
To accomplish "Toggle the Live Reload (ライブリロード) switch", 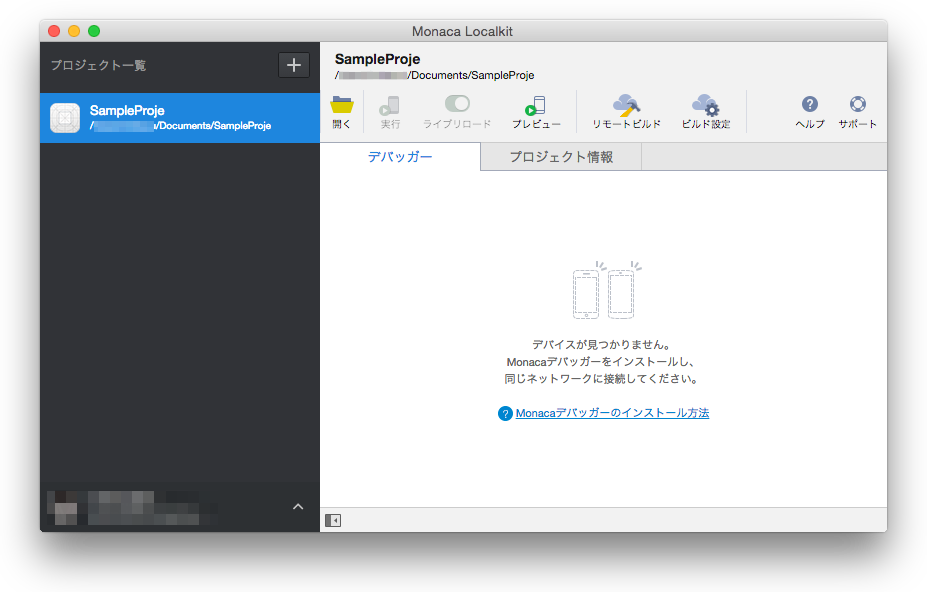I will click(x=457, y=104).
